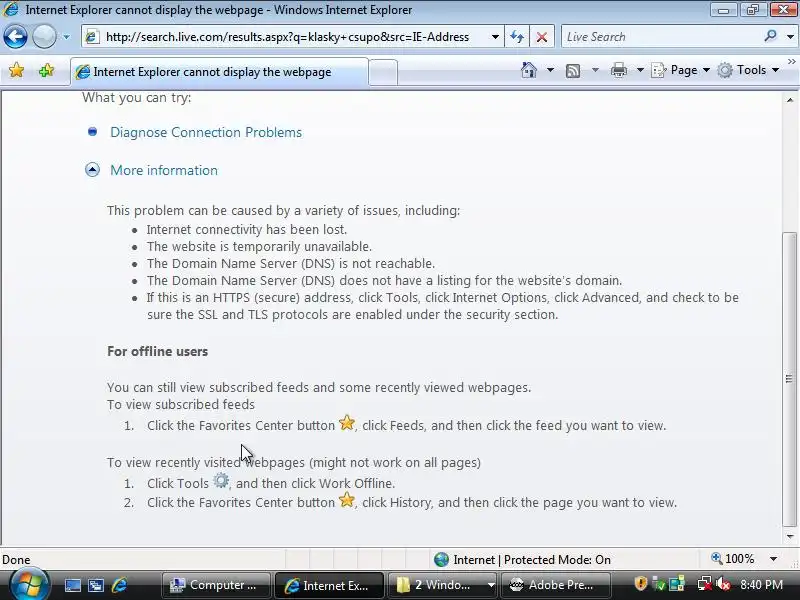Open the Windows Start orb
Image resolution: width=800 pixels, height=600 pixels.
(x=29, y=585)
